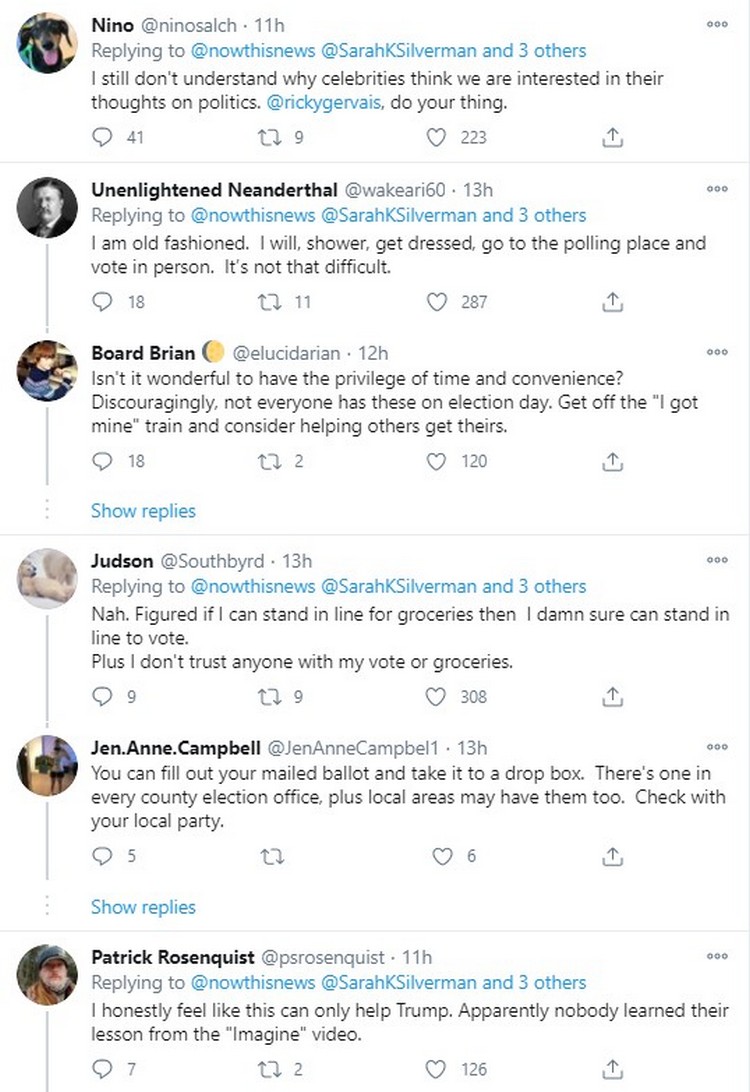View Nino's profile picture
Viewport: 750px width, 1092px height.
tap(46, 43)
